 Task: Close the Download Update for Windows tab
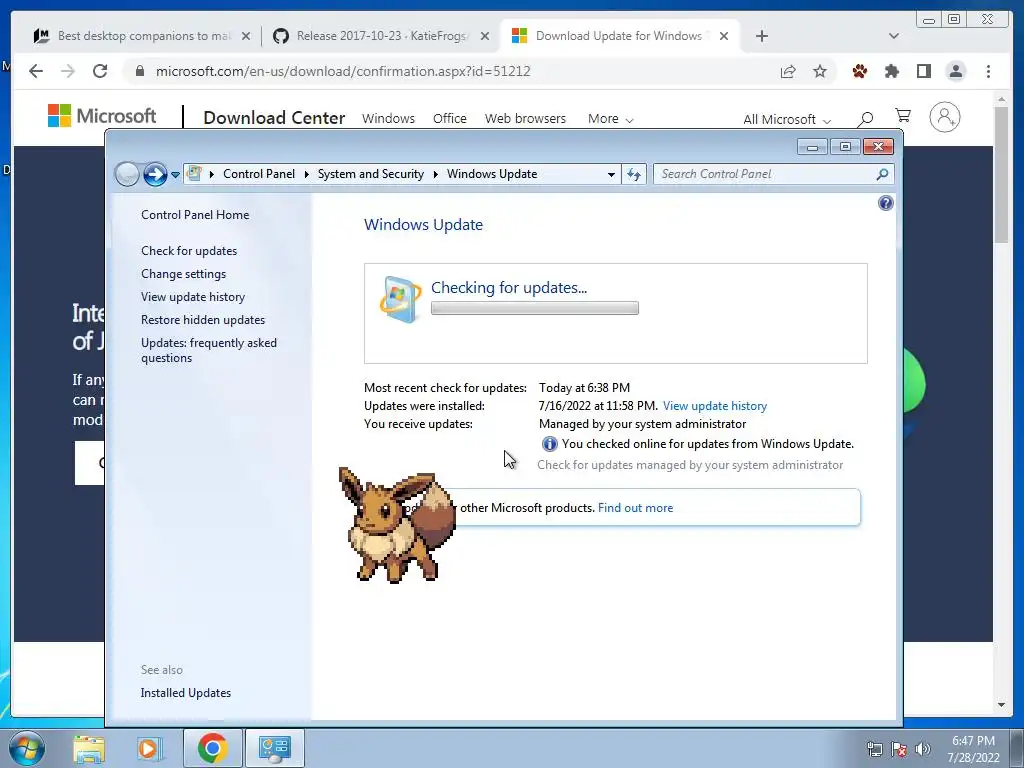724,36
